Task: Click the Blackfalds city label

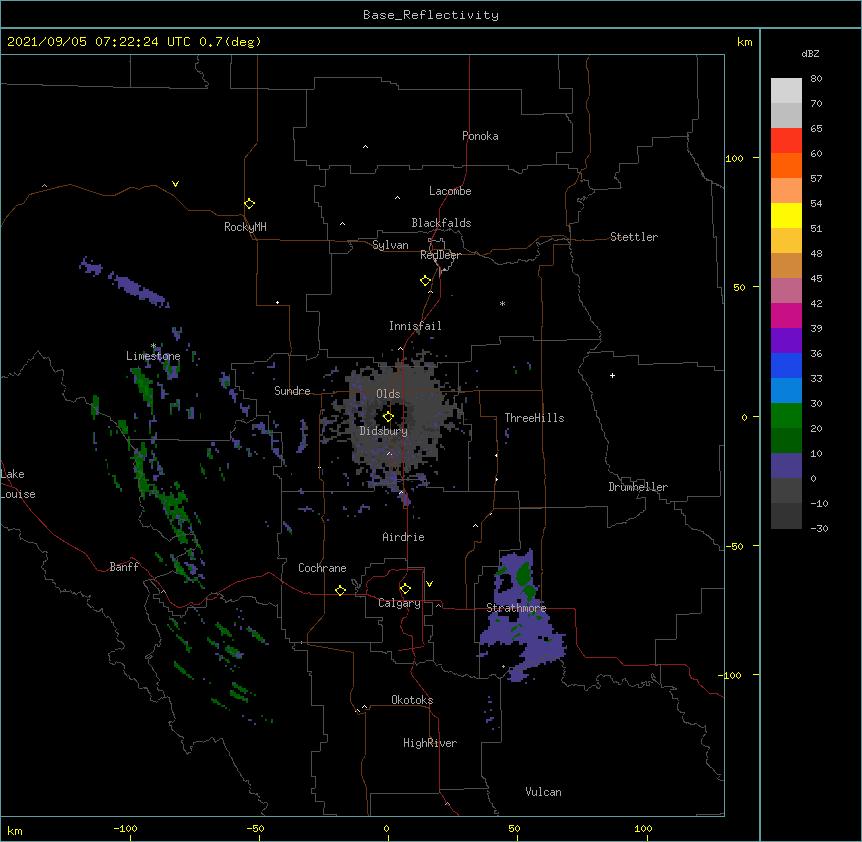Action: (441, 223)
